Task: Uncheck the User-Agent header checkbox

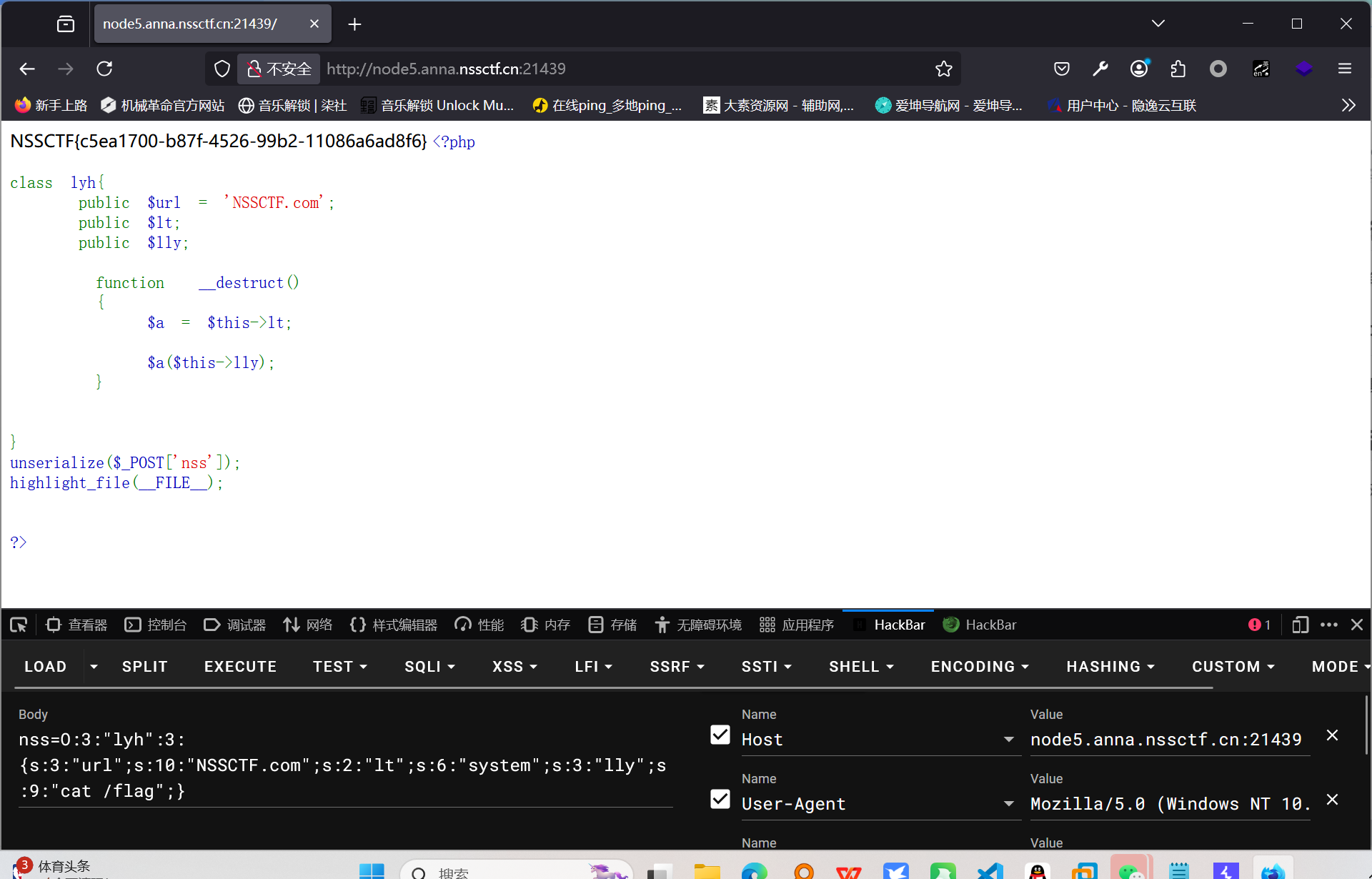Action: tap(720, 800)
